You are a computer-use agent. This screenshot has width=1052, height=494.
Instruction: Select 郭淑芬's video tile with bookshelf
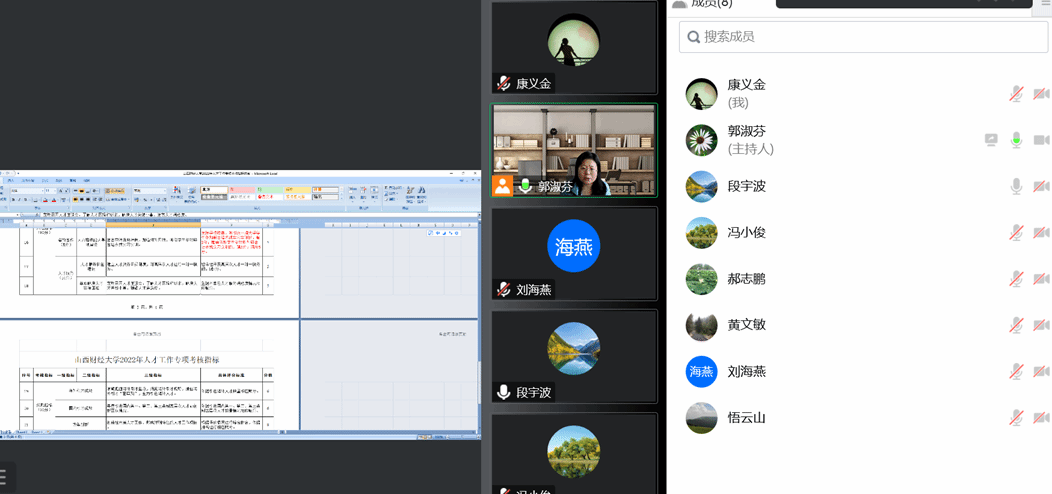pyautogui.click(x=574, y=150)
